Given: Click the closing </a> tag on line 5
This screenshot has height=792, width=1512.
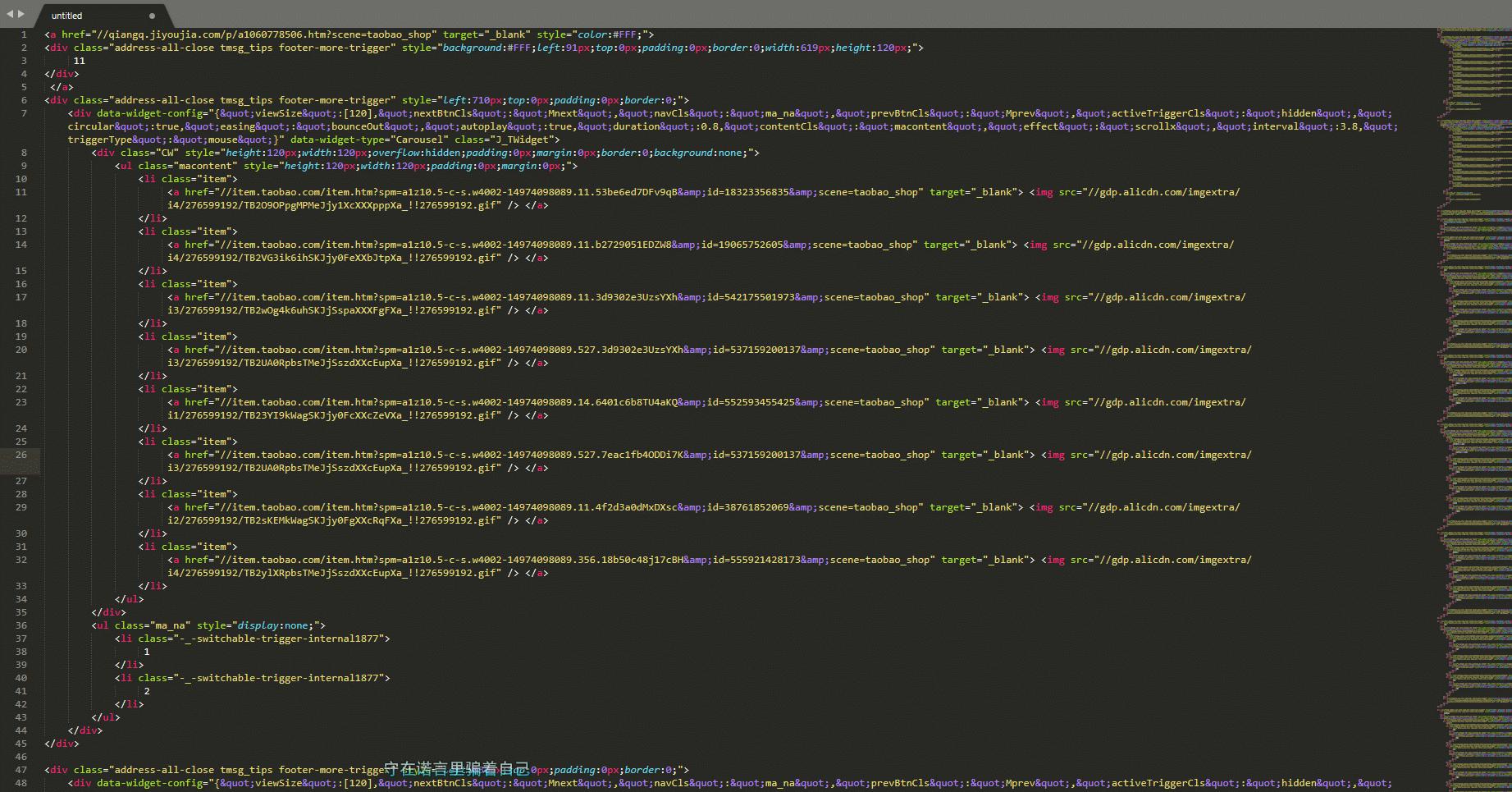Looking at the screenshot, I should click(62, 87).
